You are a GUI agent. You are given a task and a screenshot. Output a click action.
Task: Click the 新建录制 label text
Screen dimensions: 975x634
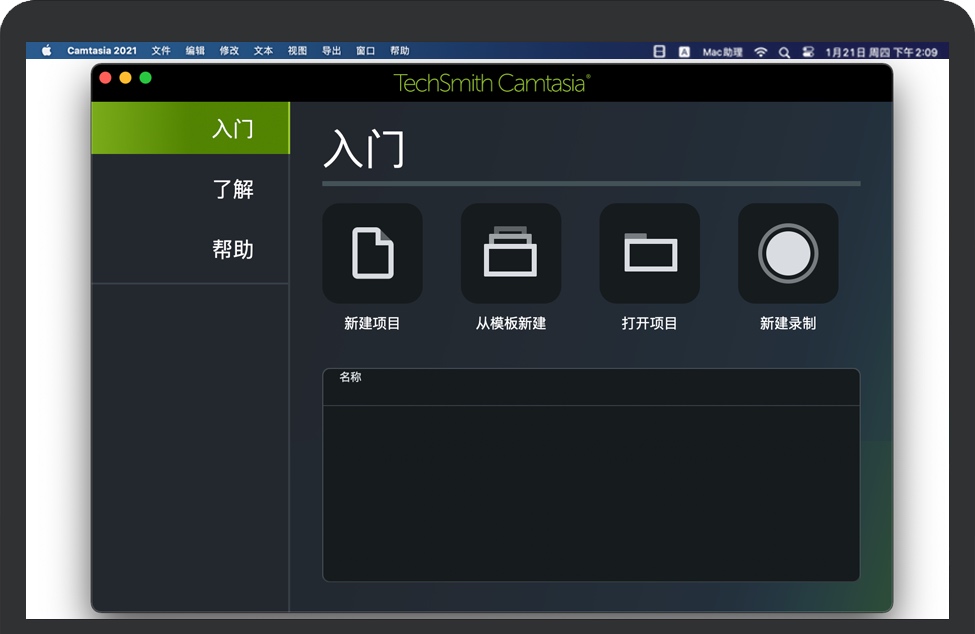pyautogui.click(x=788, y=323)
